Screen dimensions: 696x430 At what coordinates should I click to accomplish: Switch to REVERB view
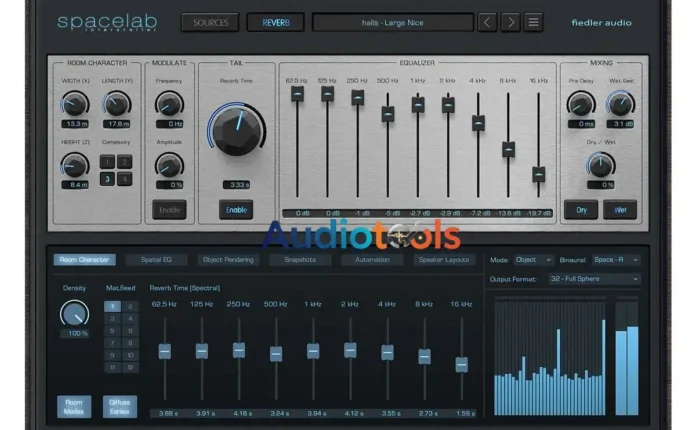coord(276,22)
